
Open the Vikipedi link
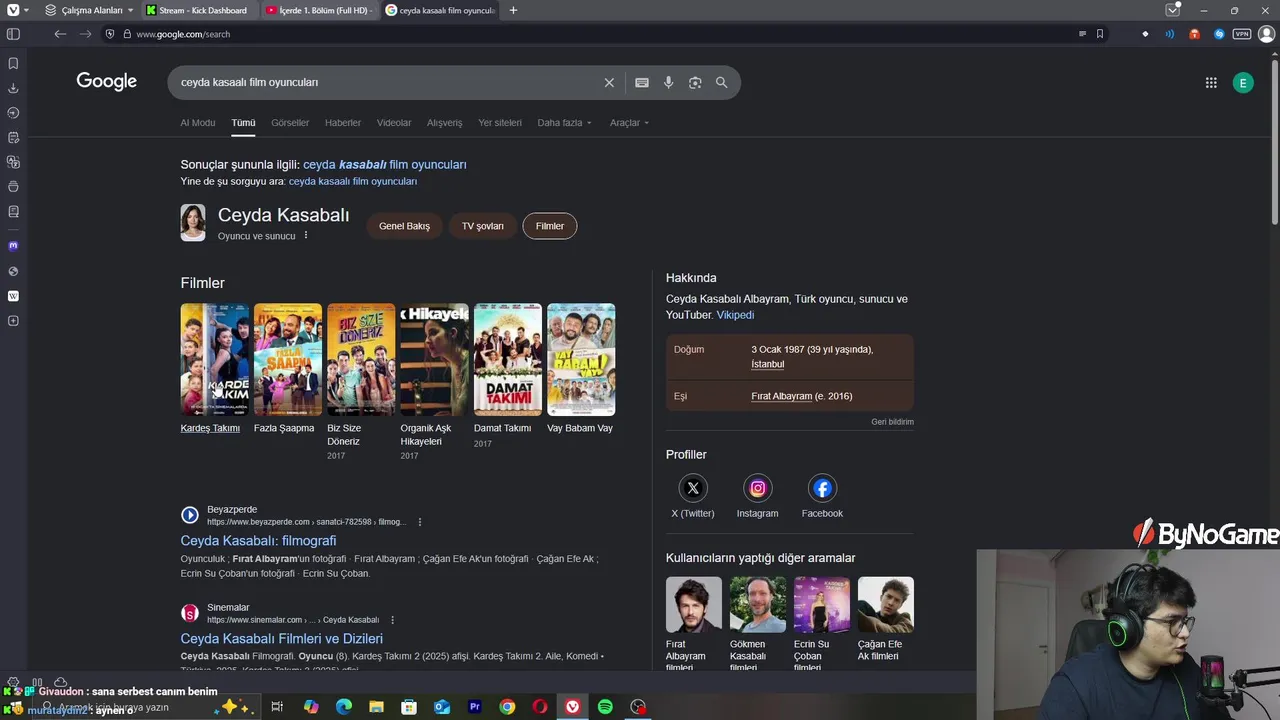point(735,315)
